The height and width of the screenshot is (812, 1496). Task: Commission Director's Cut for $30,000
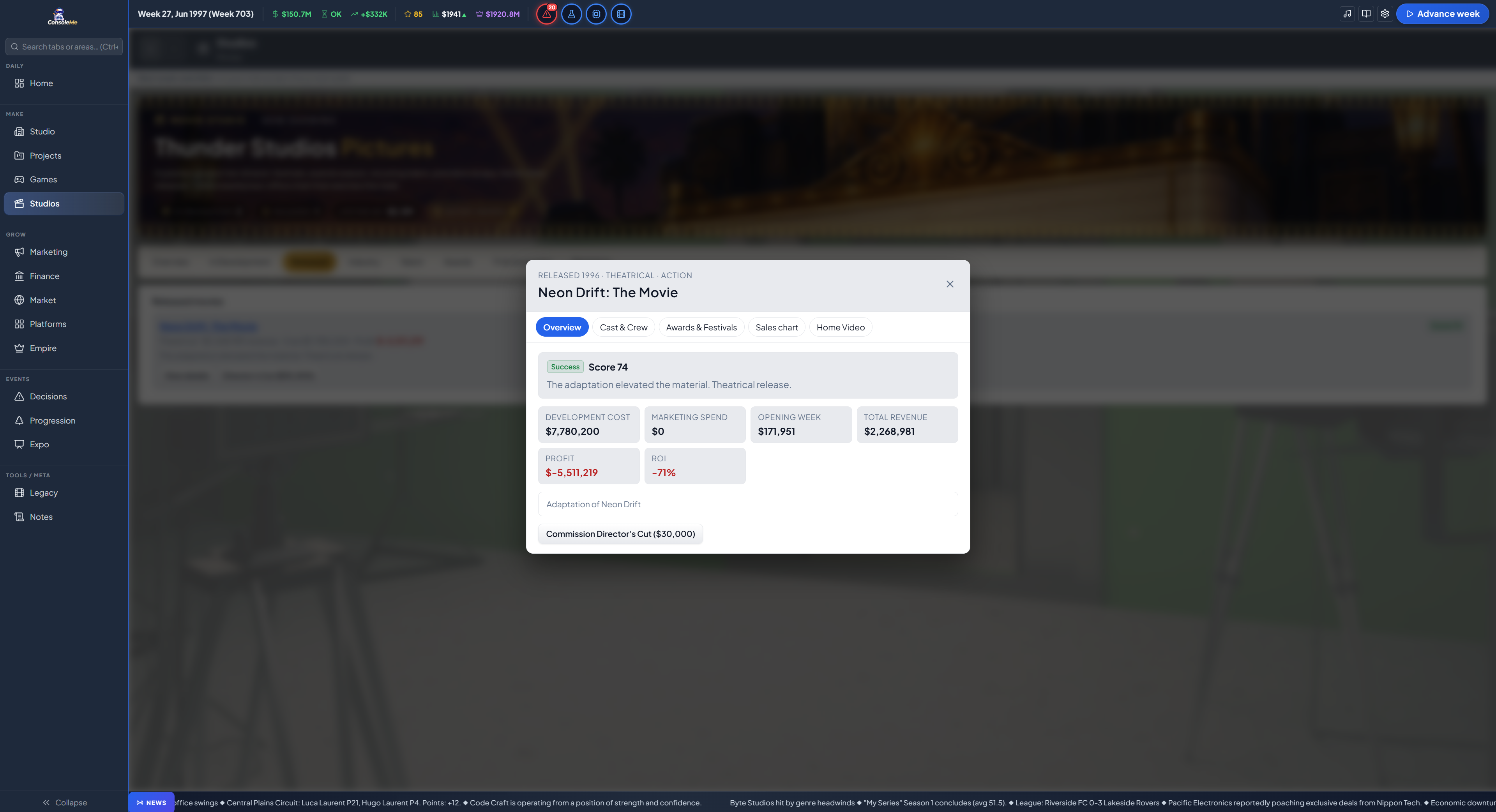[x=620, y=534]
